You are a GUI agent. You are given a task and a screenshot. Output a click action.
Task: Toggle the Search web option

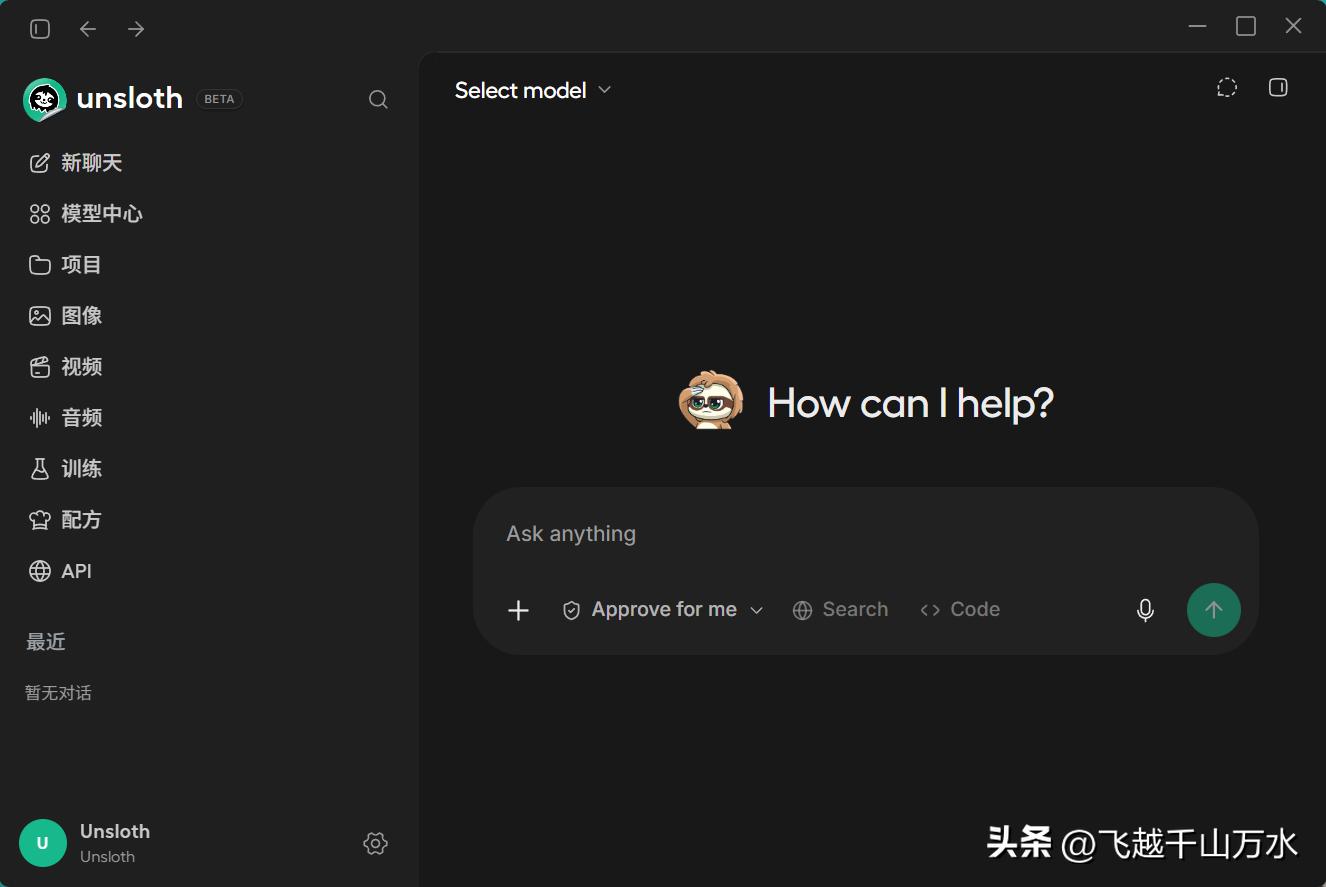coord(840,610)
